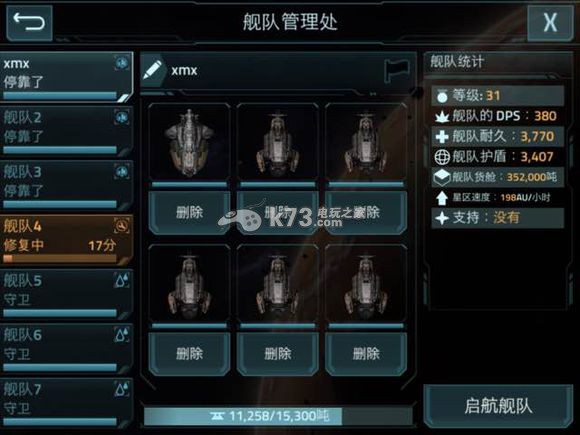
Task: Click the status icon on 舰队3 entry
Action: pyautogui.click(x=122, y=172)
